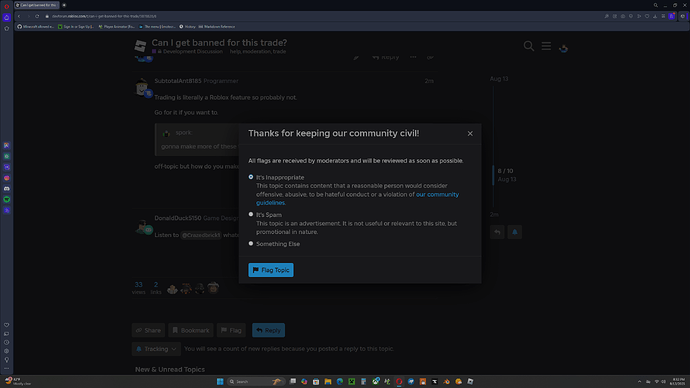Click the Share button below the topic
Image resolution: width=690 pixels, height=388 pixels.
[x=148, y=330]
